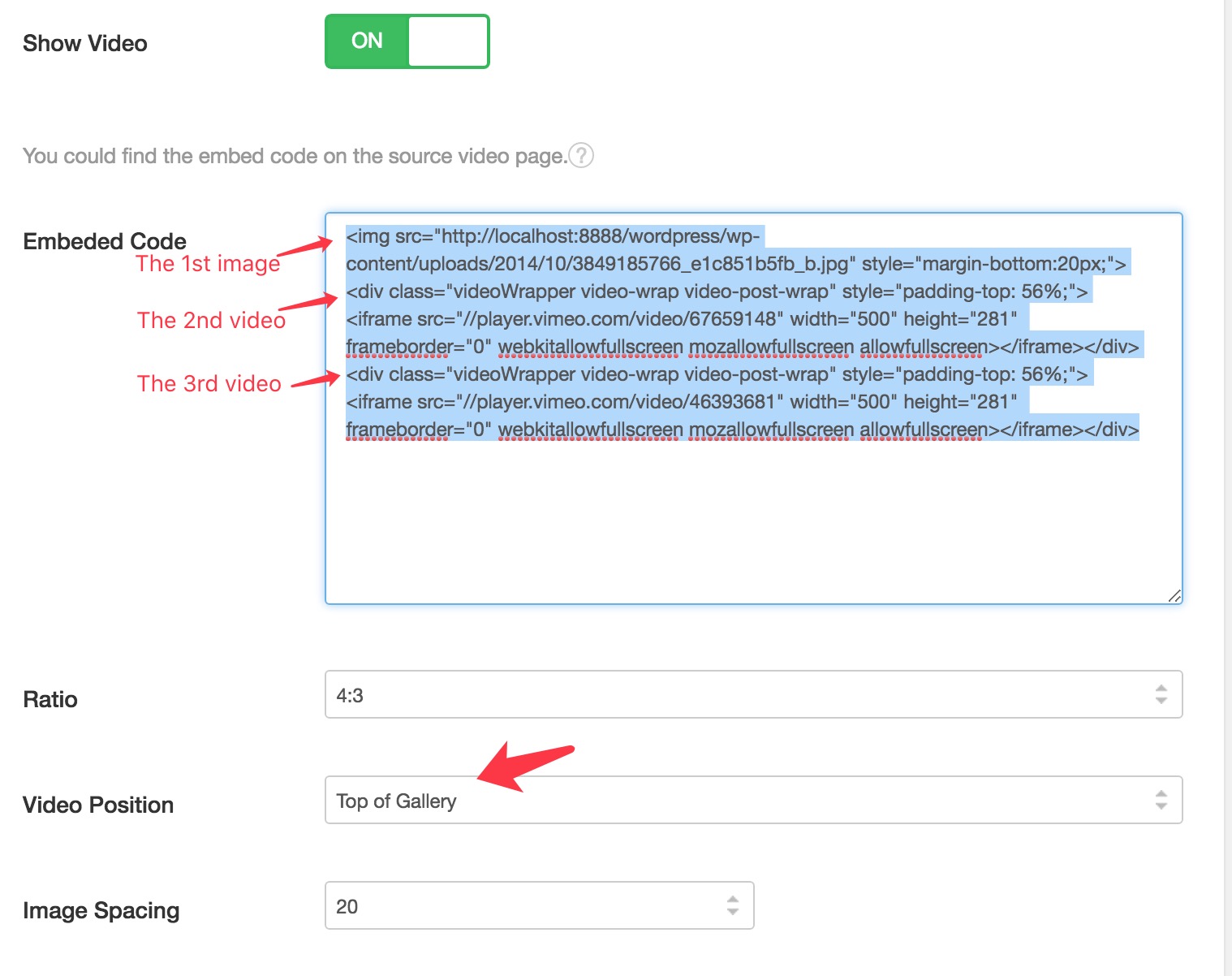
Task: Click the empty area inside the Embeded Code textarea
Action: [x=752, y=520]
